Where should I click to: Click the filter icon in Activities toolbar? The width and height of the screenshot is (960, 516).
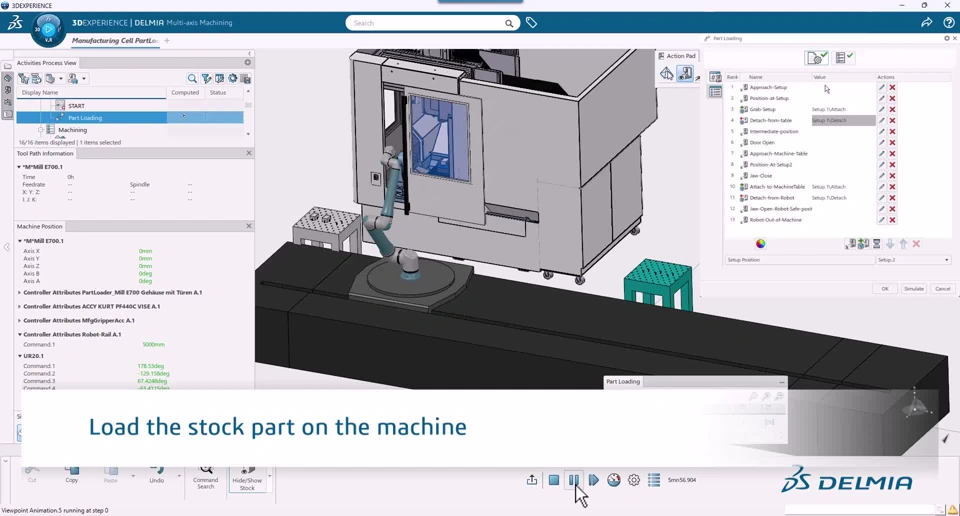click(x=206, y=78)
